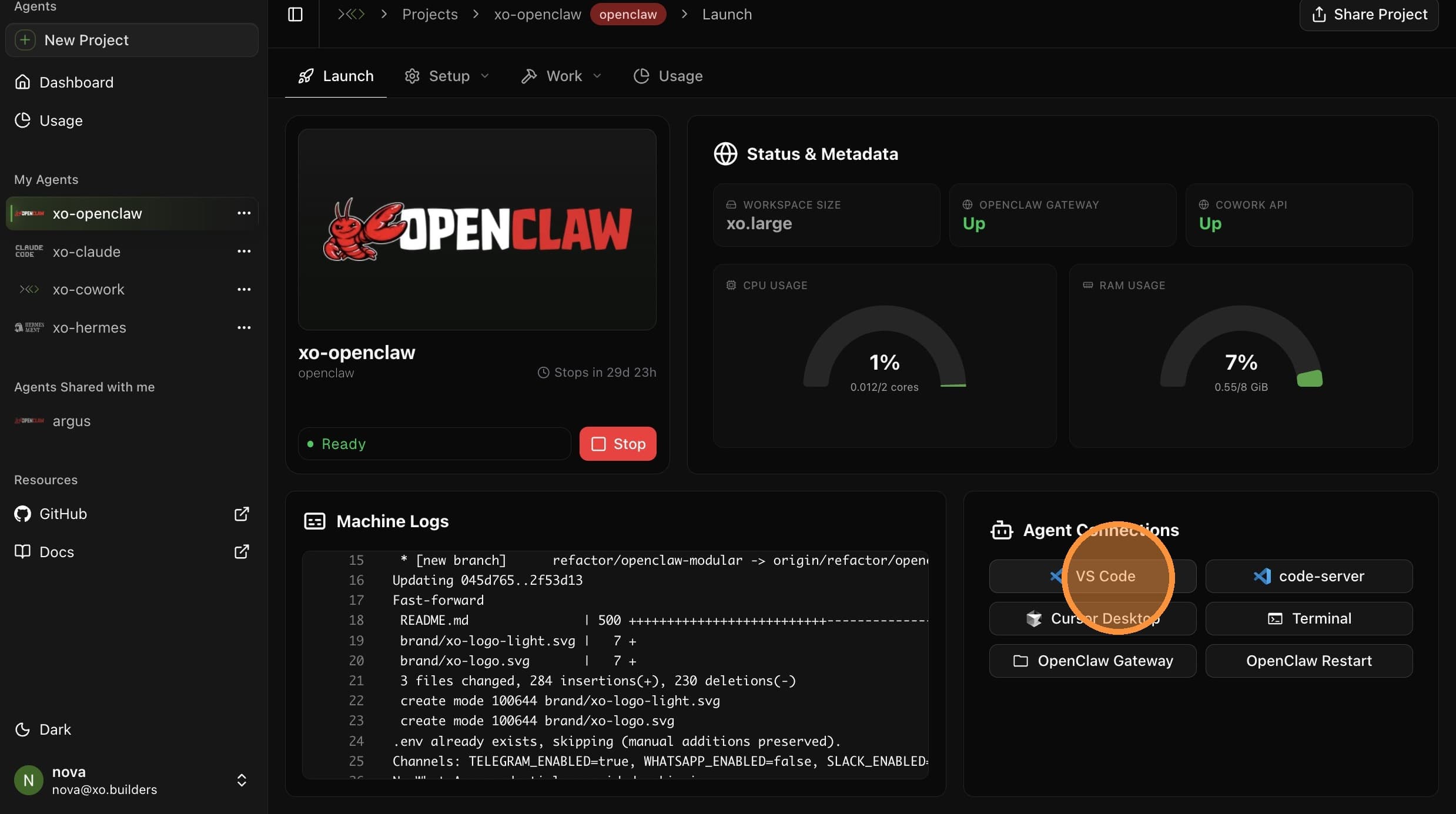This screenshot has width=1456, height=814.
Task: Click the WORKSPACE SIZE xo.large value
Action: (759, 223)
